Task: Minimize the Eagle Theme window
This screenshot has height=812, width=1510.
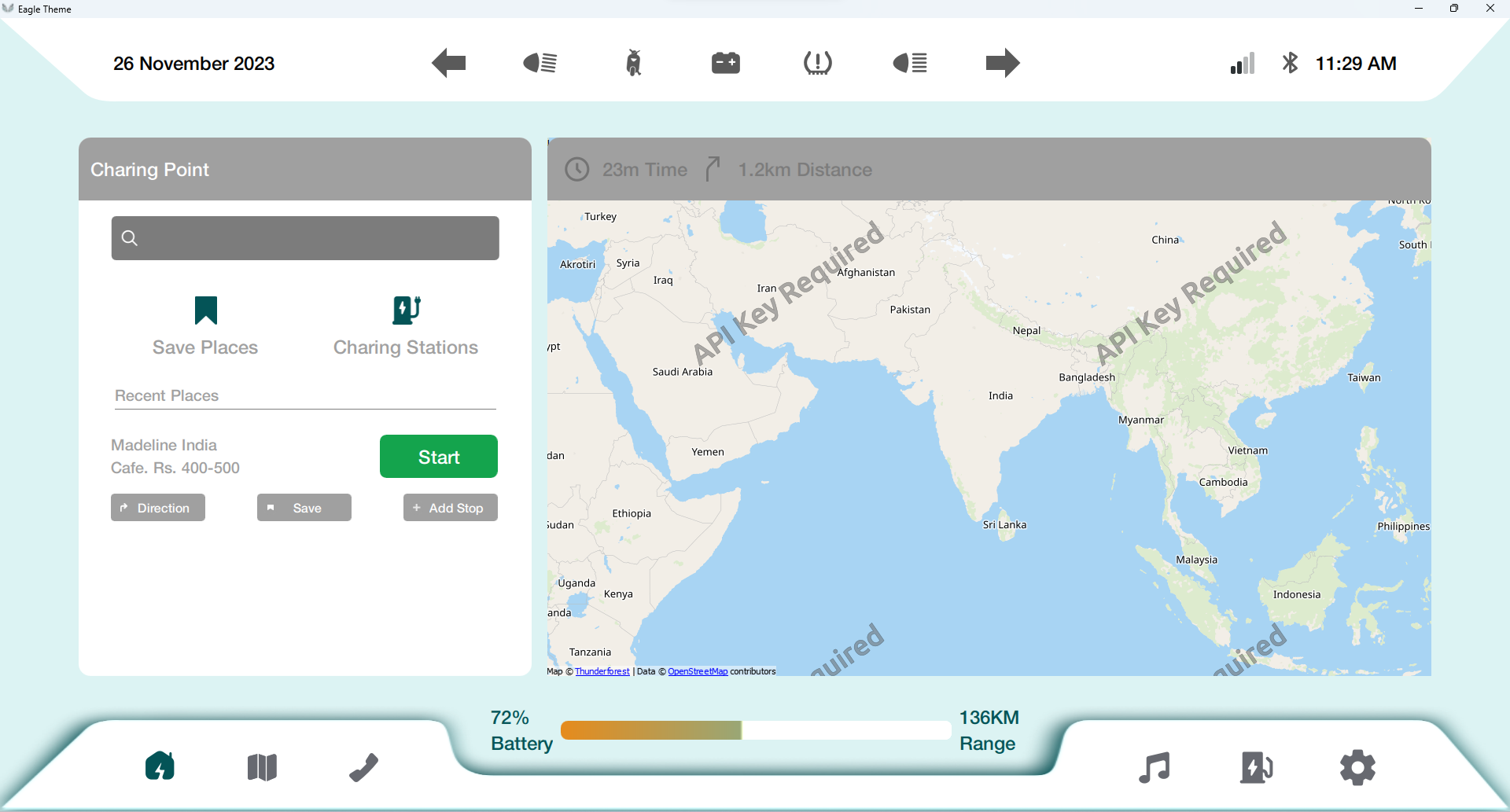Action: [x=1418, y=9]
